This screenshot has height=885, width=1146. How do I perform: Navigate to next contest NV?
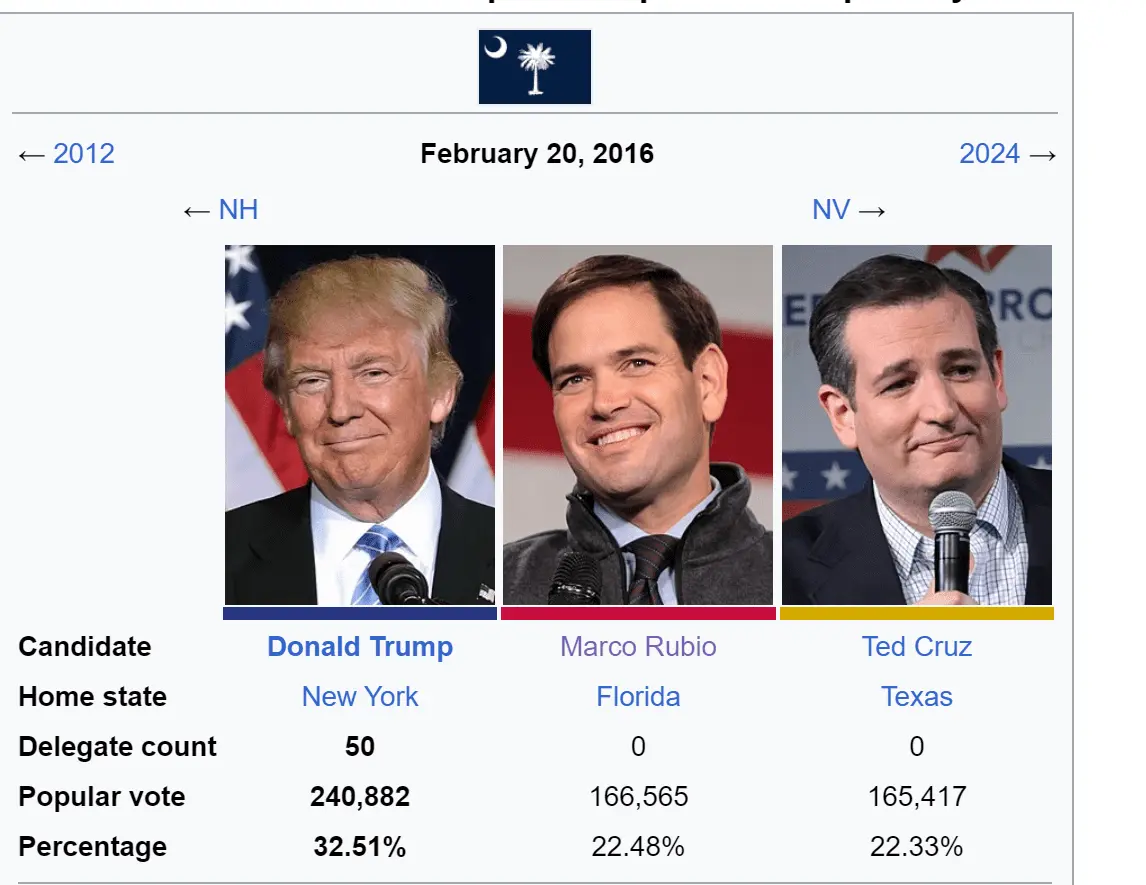[x=831, y=210]
